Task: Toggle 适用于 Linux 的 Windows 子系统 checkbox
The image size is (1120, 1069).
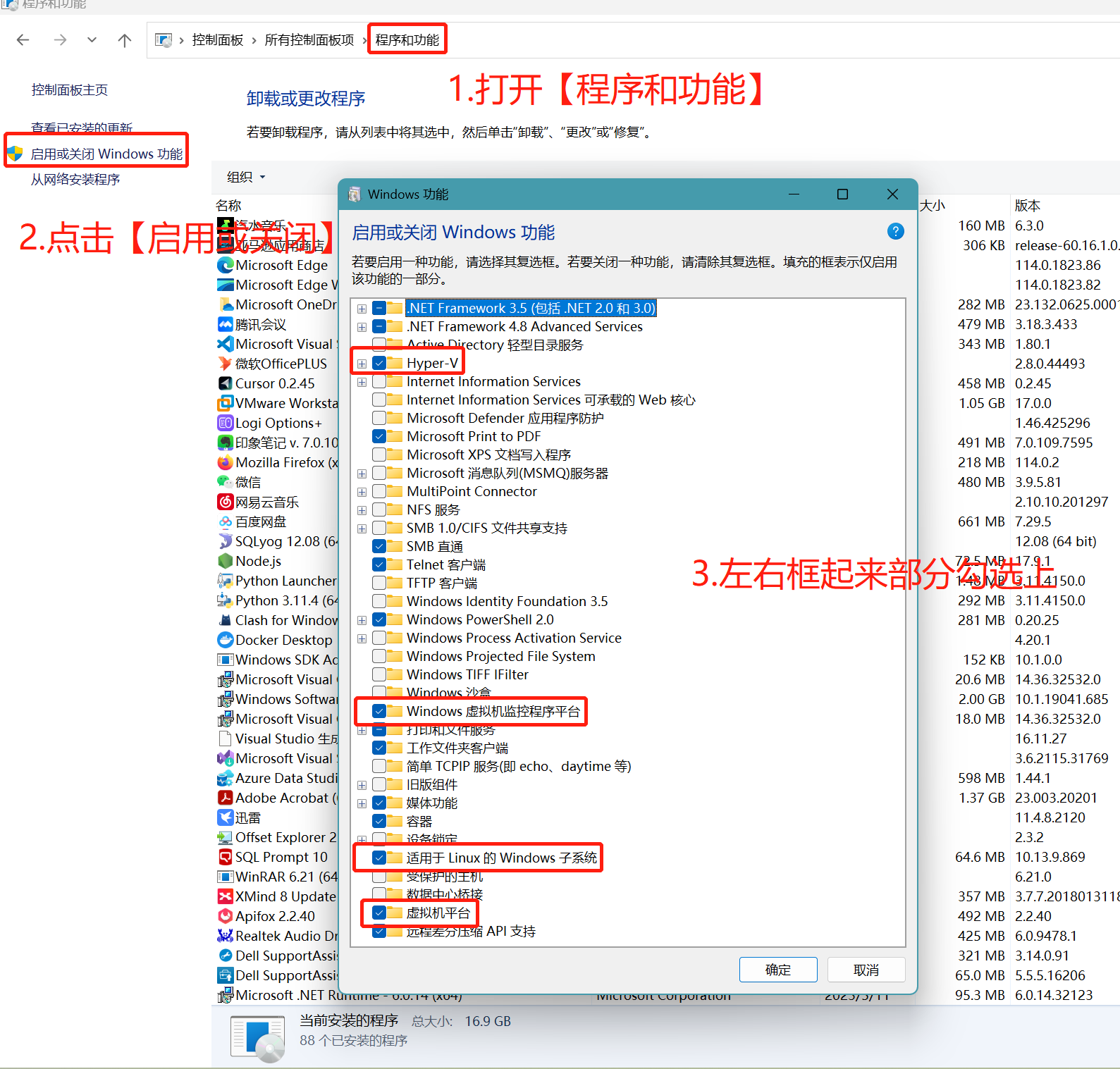Action: [379, 858]
